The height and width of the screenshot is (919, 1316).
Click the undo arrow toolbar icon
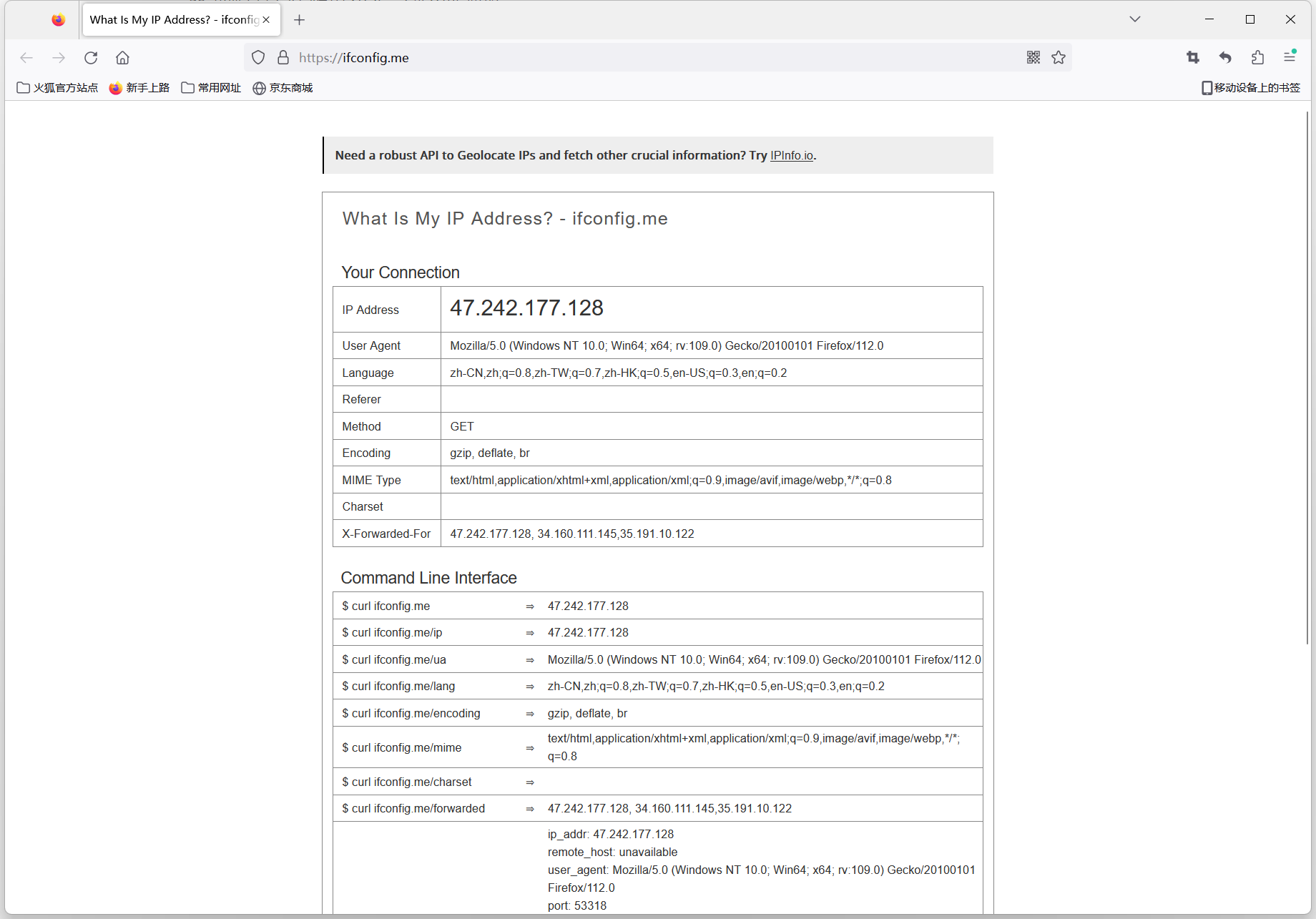(1225, 58)
